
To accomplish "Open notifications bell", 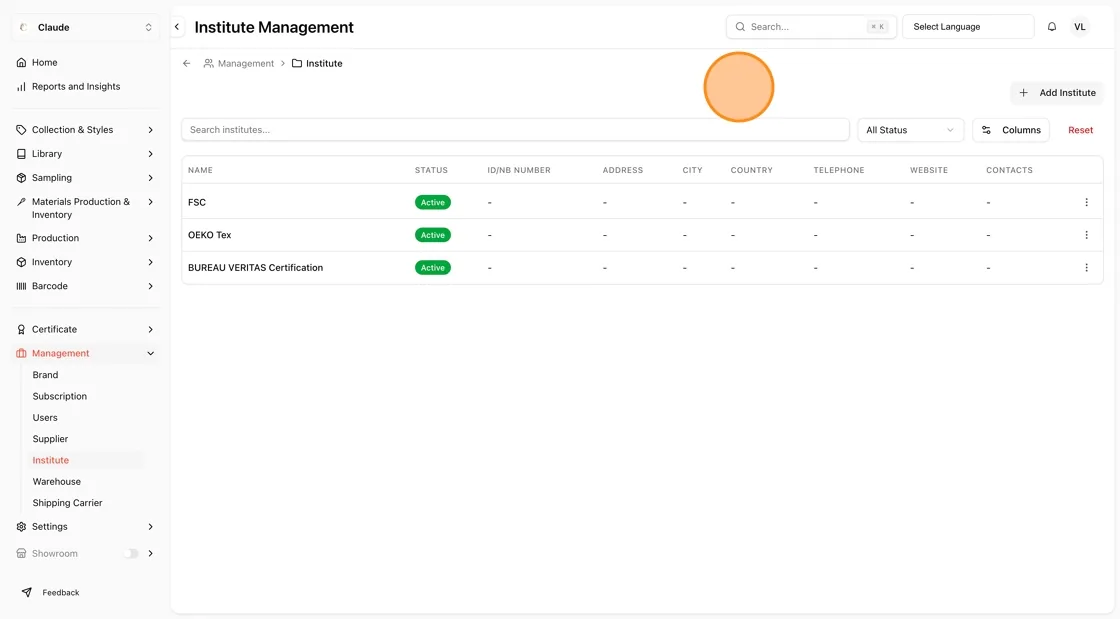I will pyautogui.click(x=1051, y=27).
